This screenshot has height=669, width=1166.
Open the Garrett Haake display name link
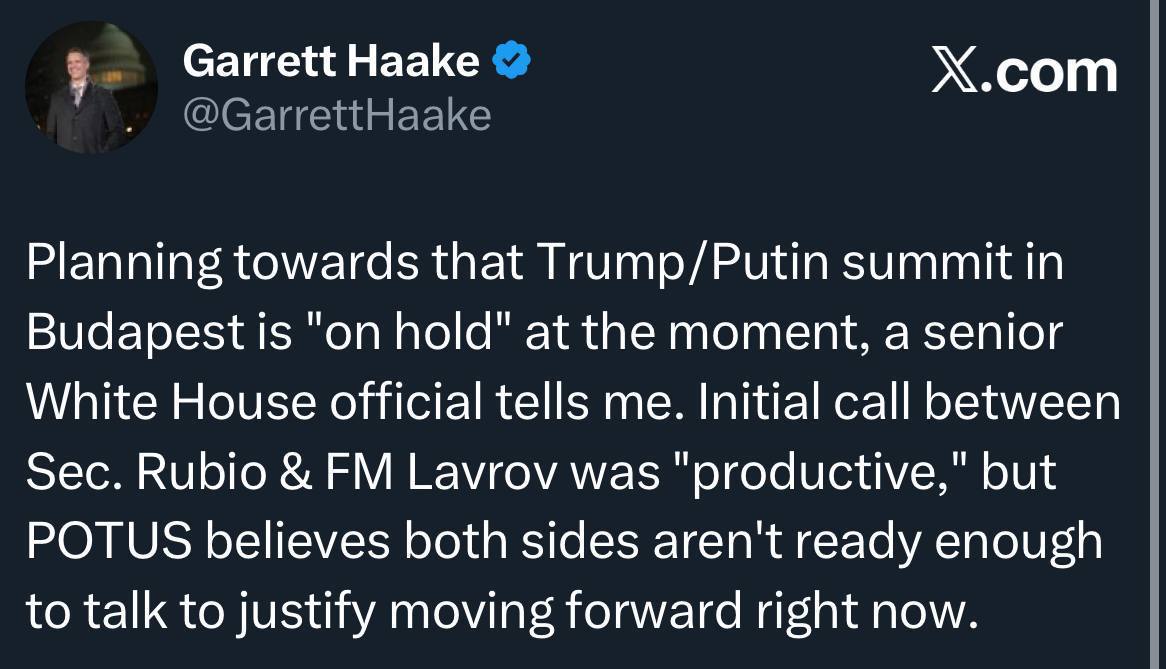[331, 63]
